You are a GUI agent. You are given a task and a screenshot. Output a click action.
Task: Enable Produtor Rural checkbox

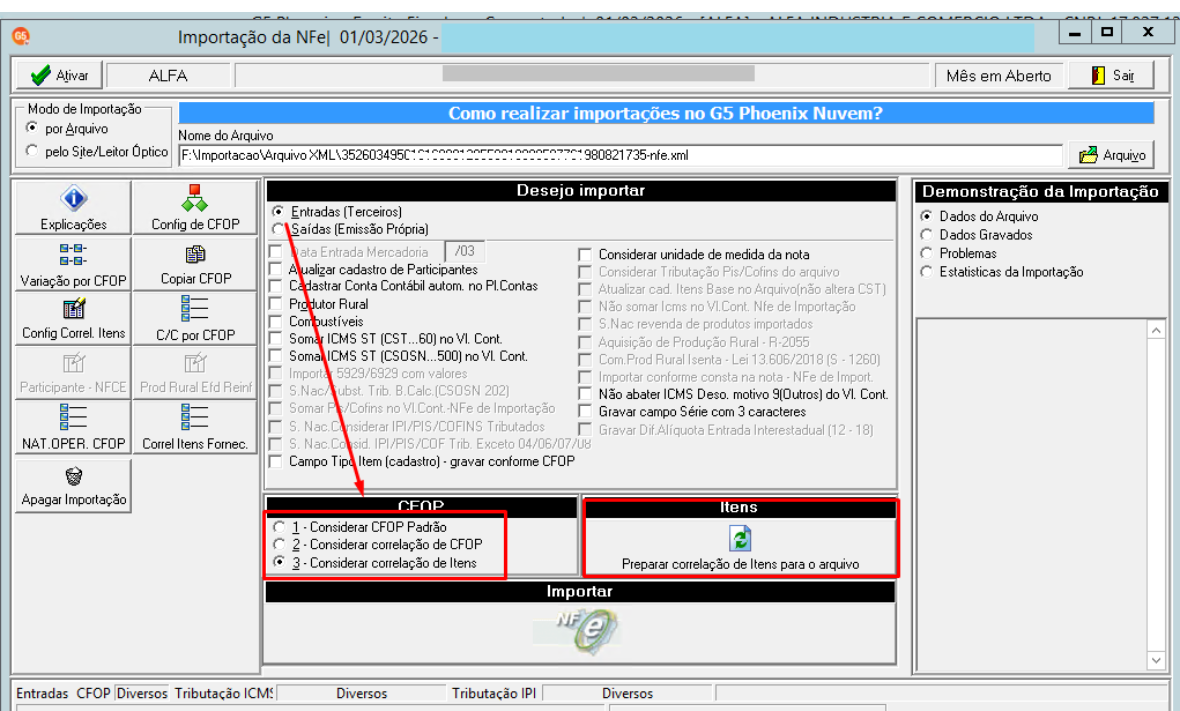pos(275,304)
